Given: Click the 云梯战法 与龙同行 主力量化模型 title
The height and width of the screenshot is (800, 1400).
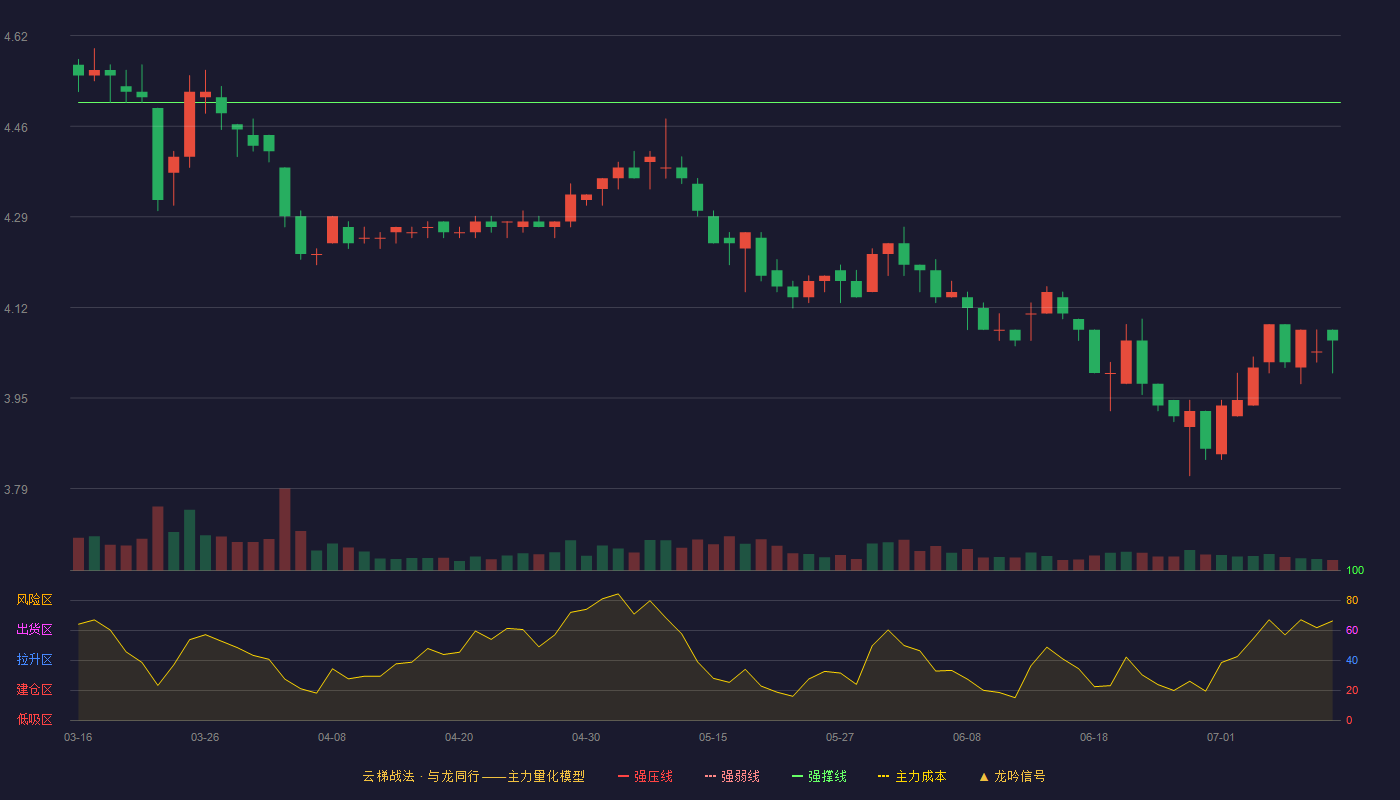Looking at the screenshot, I should (473, 776).
